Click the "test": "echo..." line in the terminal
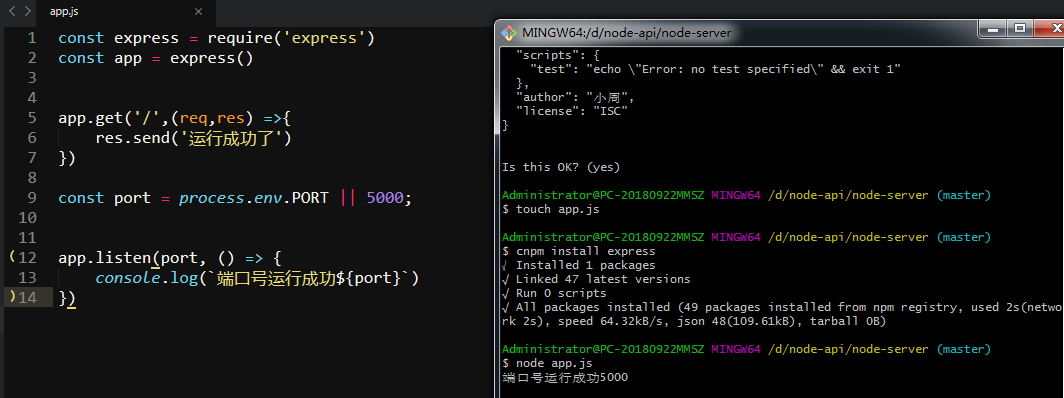1064x398 pixels. pos(715,68)
